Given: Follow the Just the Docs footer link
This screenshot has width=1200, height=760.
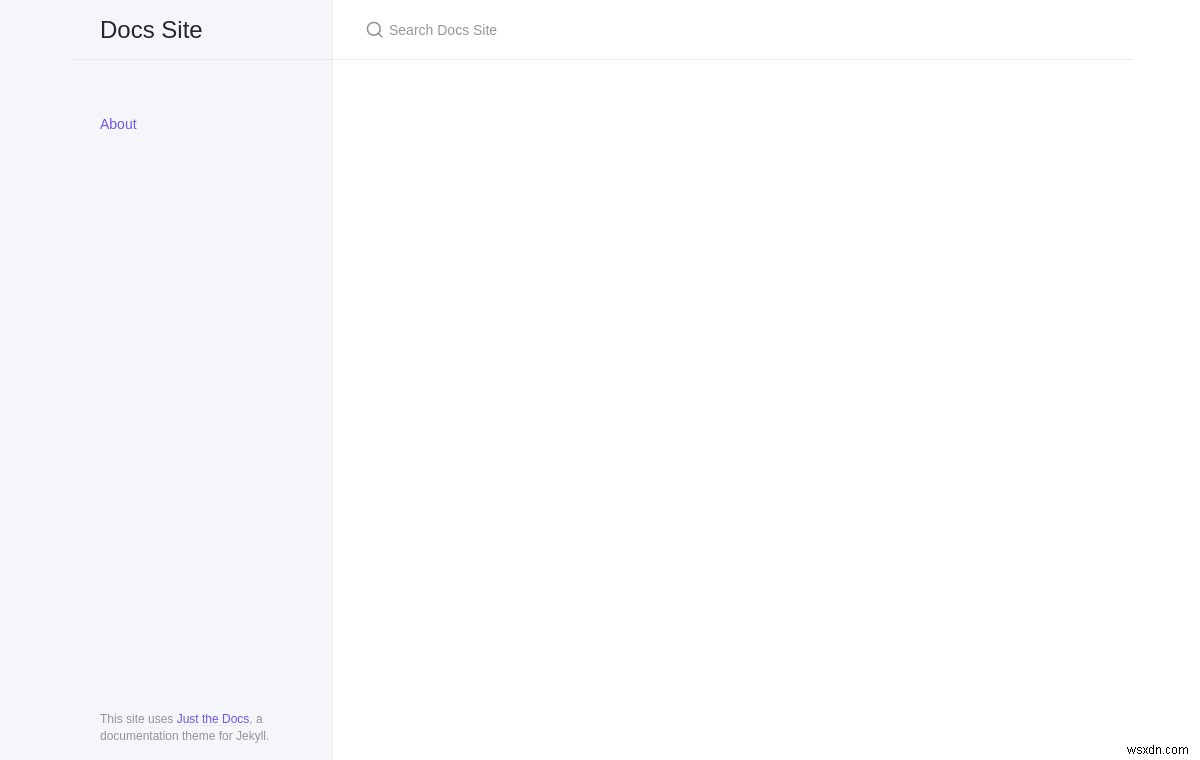Looking at the screenshot, I should pyautogui.click(x=212, y=719).
